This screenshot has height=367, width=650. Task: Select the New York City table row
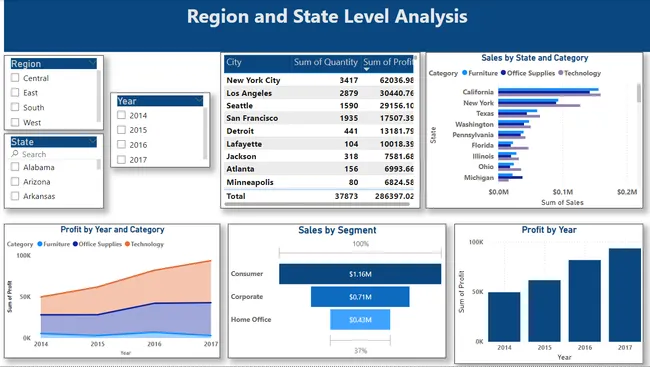[x=319, y=80]
